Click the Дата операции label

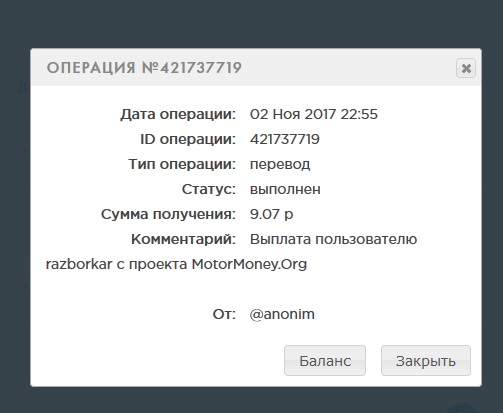click(178, 114)
